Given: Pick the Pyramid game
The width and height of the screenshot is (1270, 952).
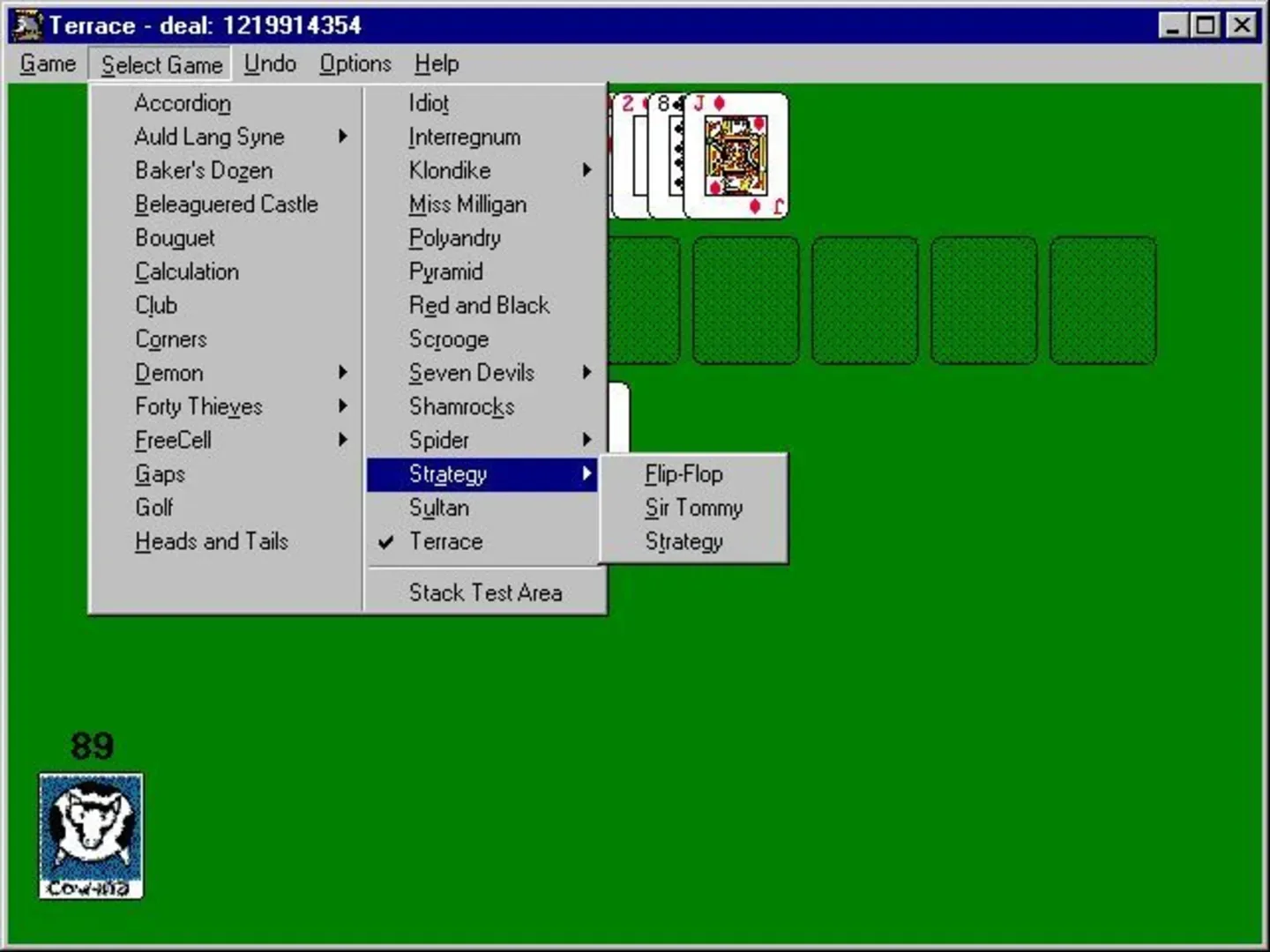Looking at the screenshot, I should coord(445,271).
